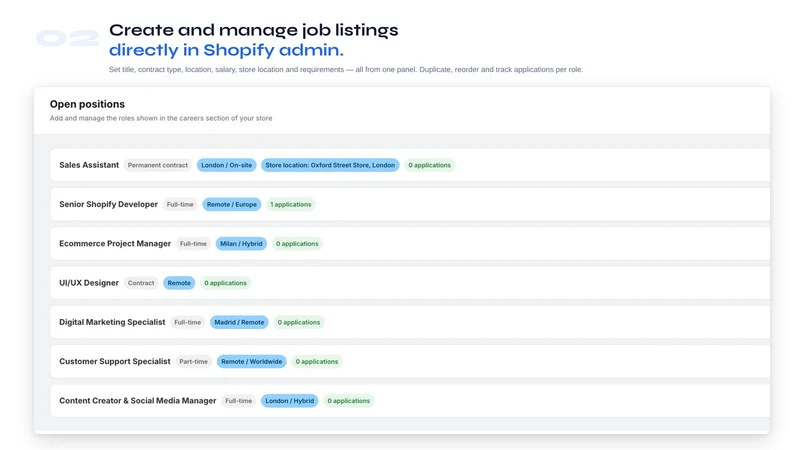Viewport: 800px width, 450px height.
Task: Click Full-time tag on Senior Shopify Developer
Action: (180, 205)
